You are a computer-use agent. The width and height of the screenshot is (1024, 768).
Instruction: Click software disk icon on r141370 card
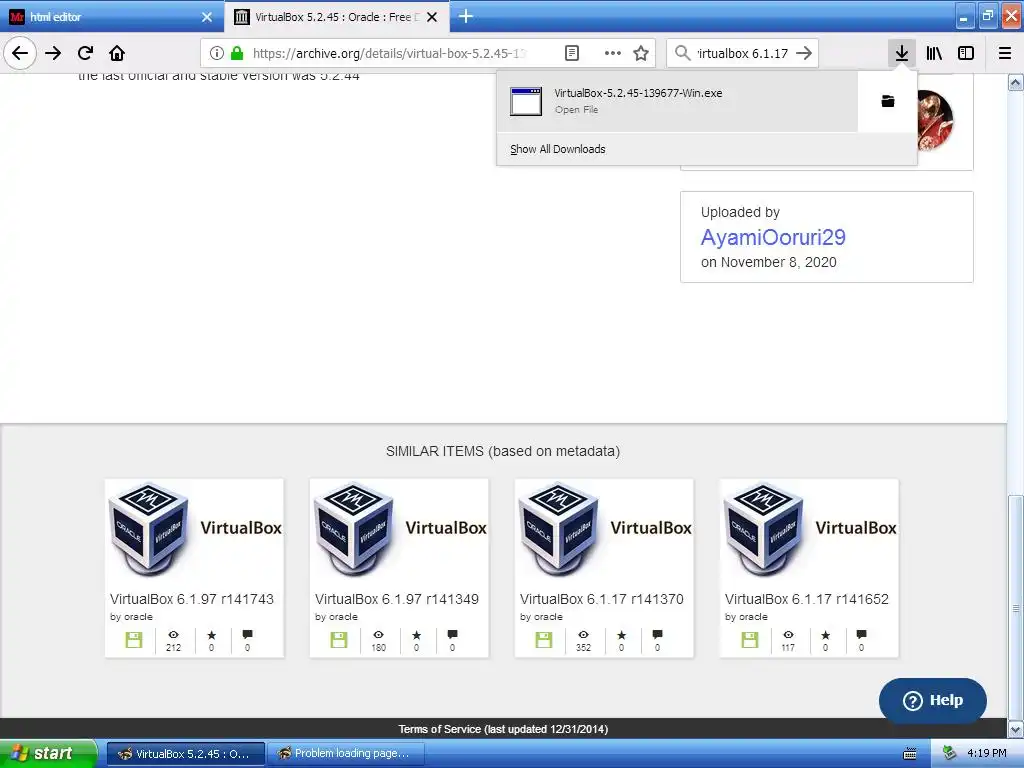544,640
